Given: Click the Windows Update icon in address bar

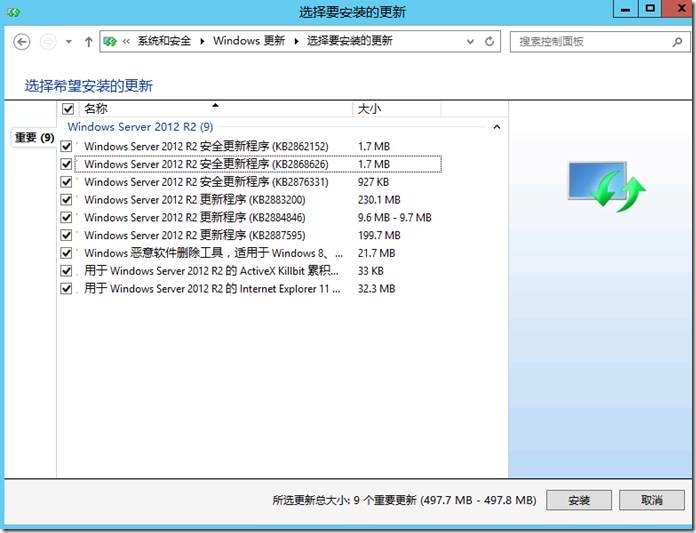Looking at the screenshot, I should [110, 41].
